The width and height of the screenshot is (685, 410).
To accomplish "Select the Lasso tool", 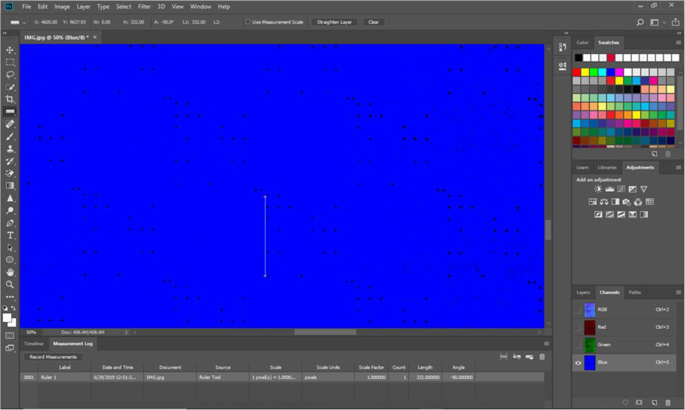I will [x=10, y=75].
